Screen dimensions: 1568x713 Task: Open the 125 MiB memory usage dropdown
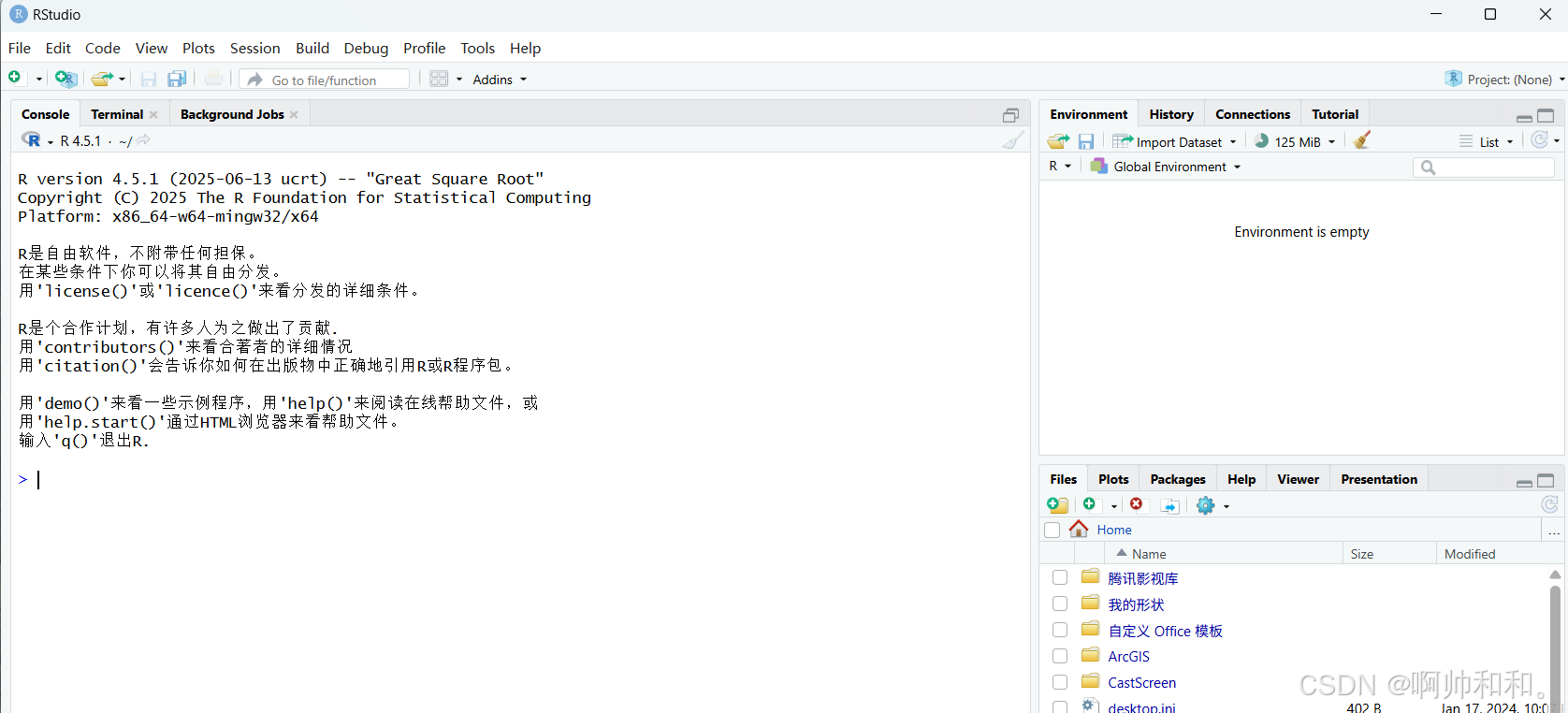point(1296,142)
